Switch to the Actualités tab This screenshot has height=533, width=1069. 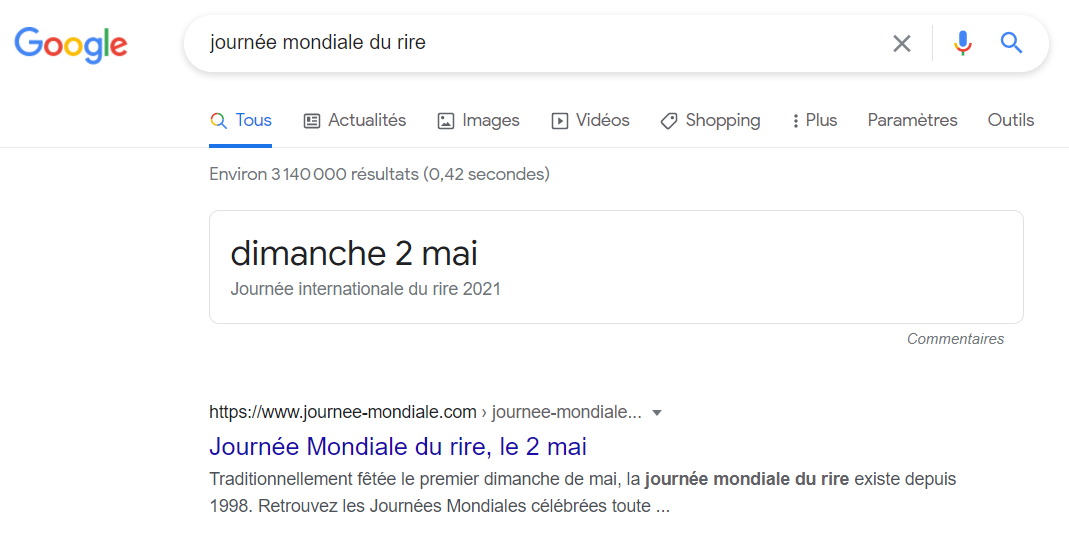[x=355, y=121]
